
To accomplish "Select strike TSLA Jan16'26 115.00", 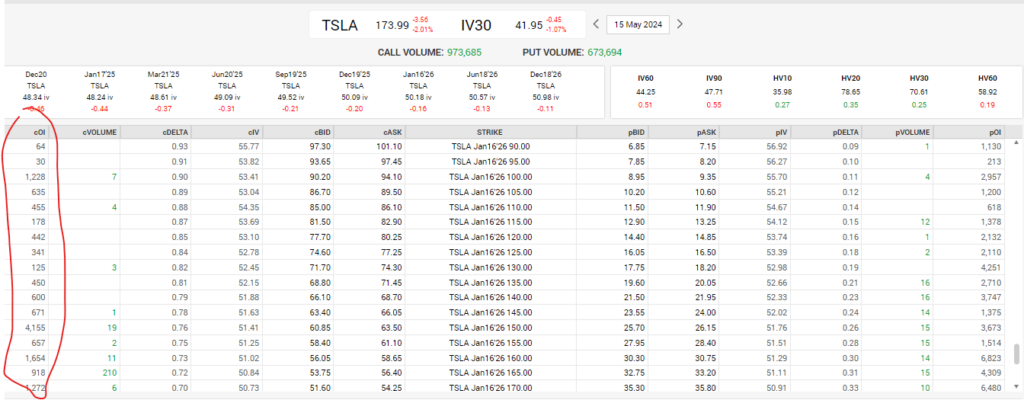I will coord(490,224).
